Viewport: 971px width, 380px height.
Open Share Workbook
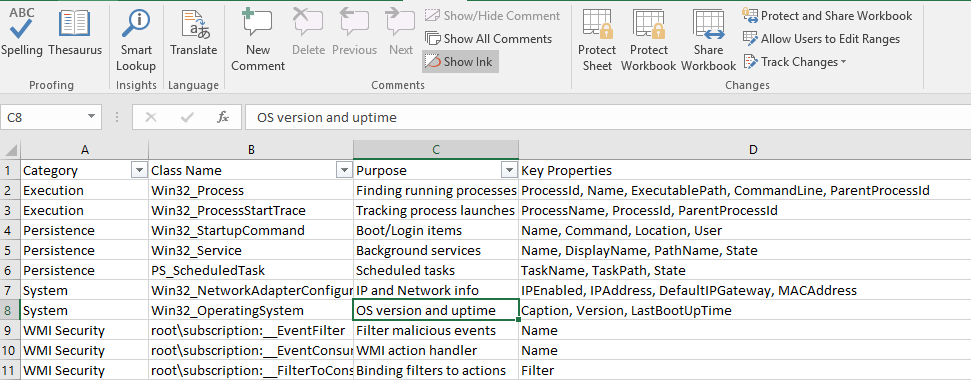click(708, 41)
